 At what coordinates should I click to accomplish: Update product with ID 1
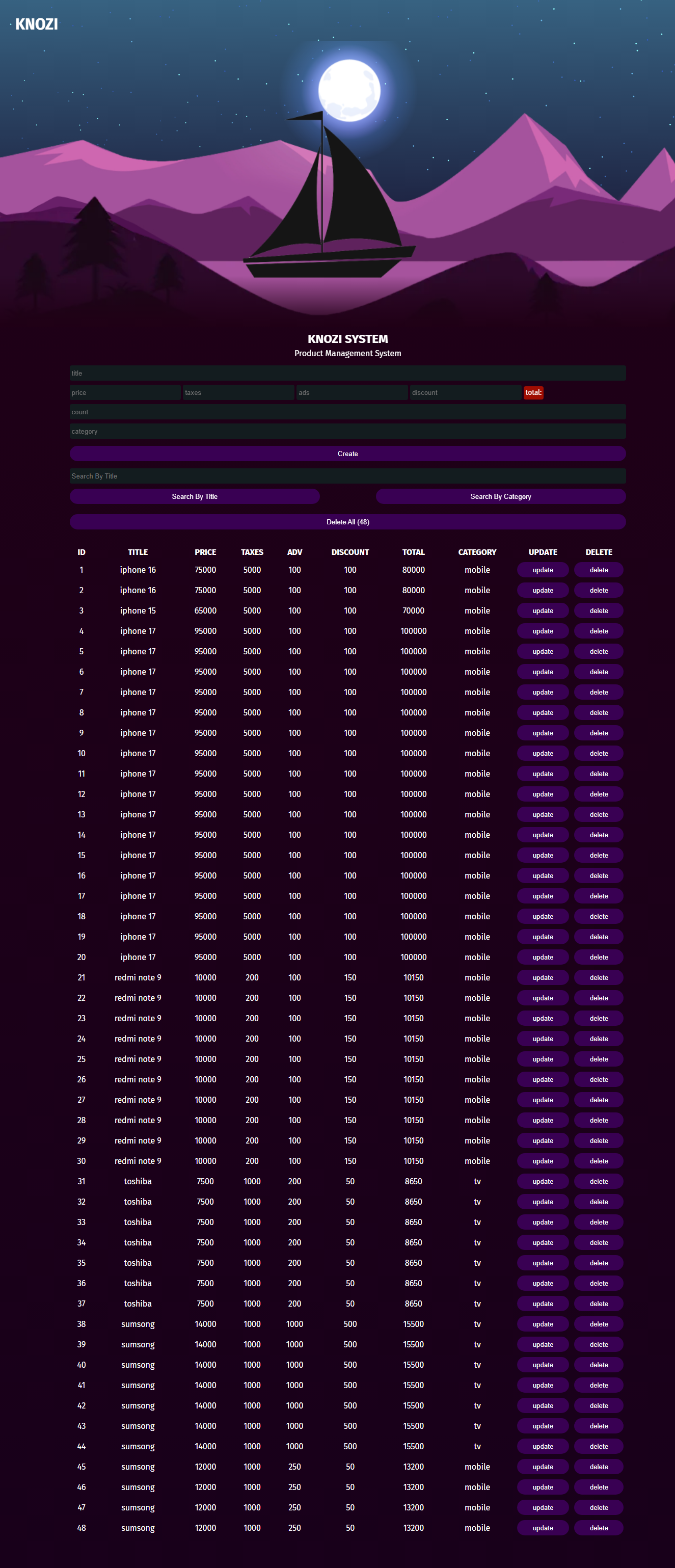(x=543, y=570)
